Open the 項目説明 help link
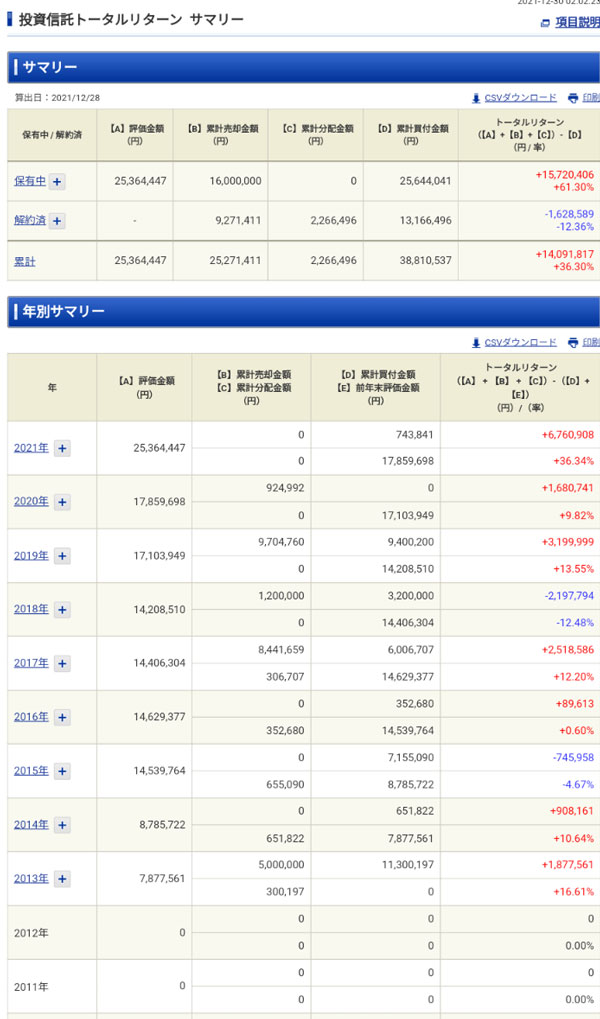This screenshot has height=1019, width=600. 577,22
